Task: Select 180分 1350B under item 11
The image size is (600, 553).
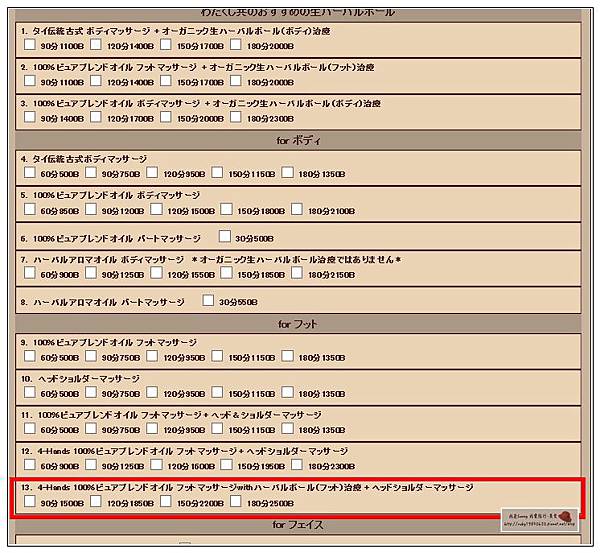Action: (287, 429)
